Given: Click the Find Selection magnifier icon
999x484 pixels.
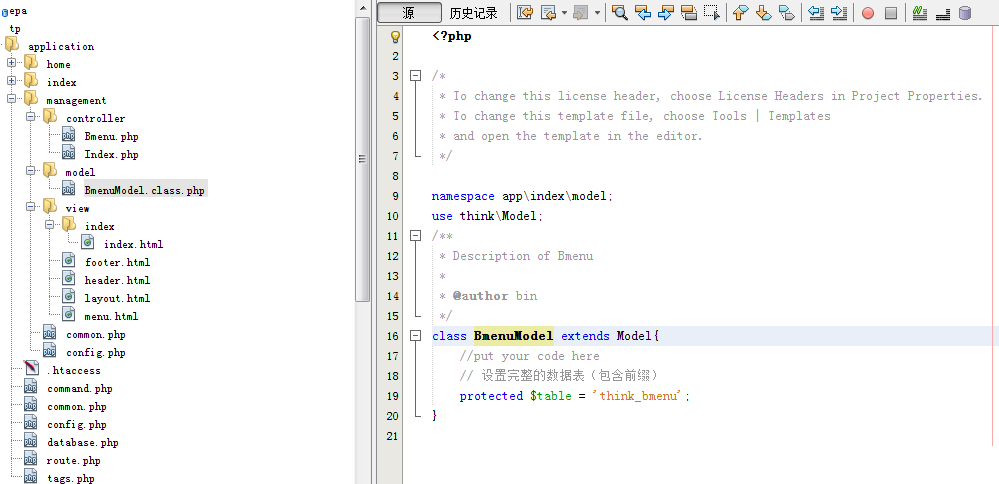Looking at the screenshot, I should click(620, 13).
